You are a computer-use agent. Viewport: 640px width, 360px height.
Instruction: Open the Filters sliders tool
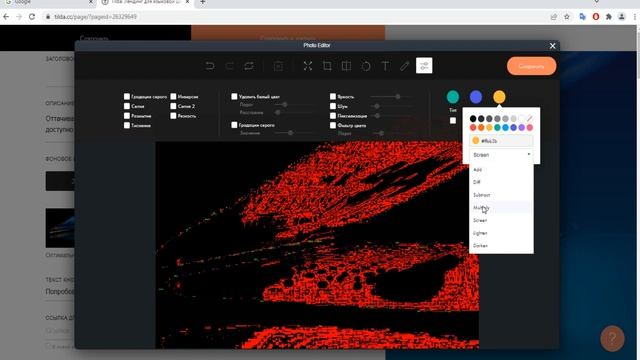click(x=424, y=66)
